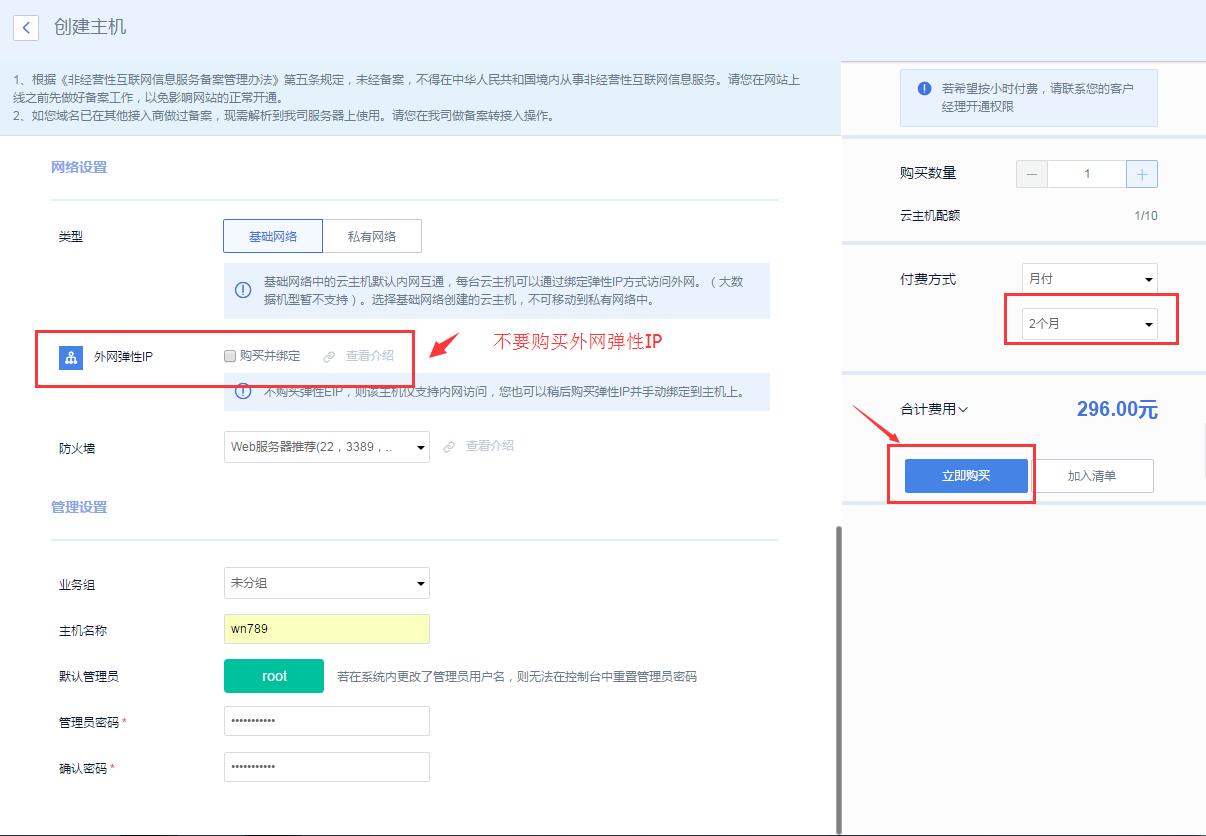Switch to 私有网络 network type
The height and width of the screenshot is (836, 1206).
click(372, 237)
